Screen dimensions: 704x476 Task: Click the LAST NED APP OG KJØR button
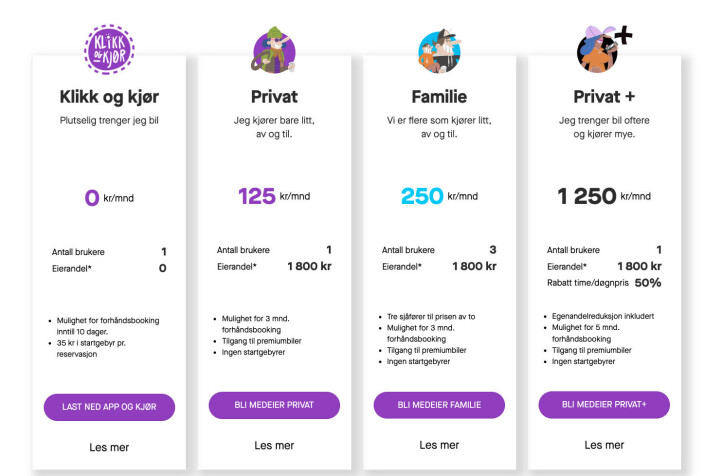109,407
